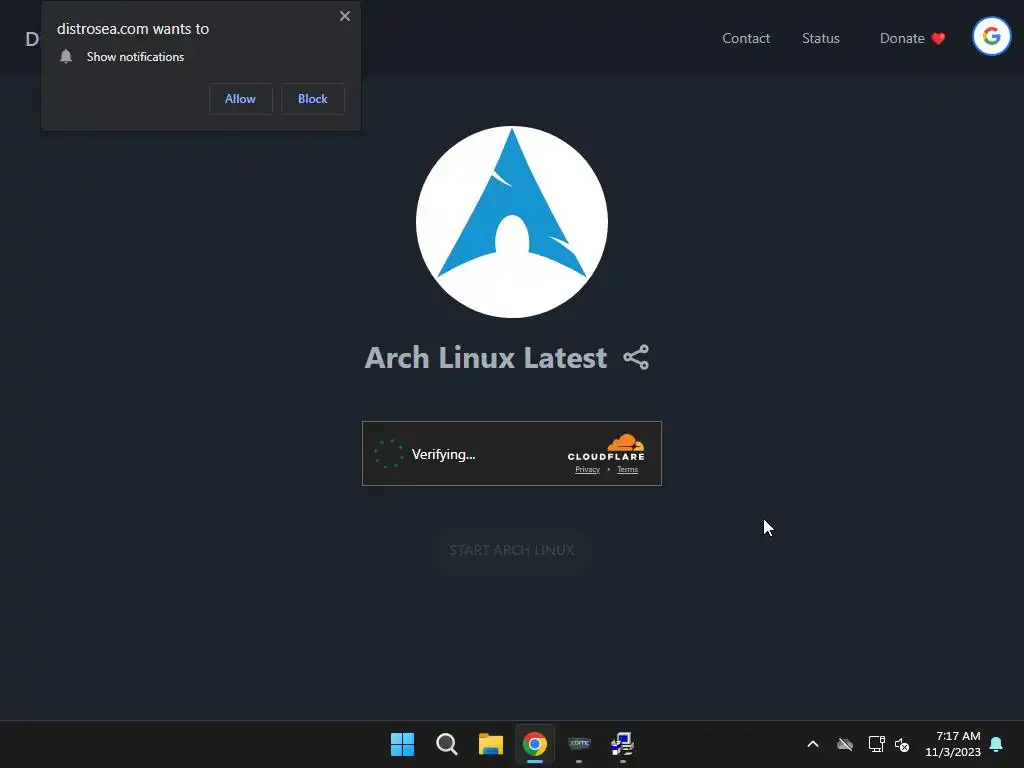Open the Windows Start menu
The image size is (1024, 768).
click(402, 744)
